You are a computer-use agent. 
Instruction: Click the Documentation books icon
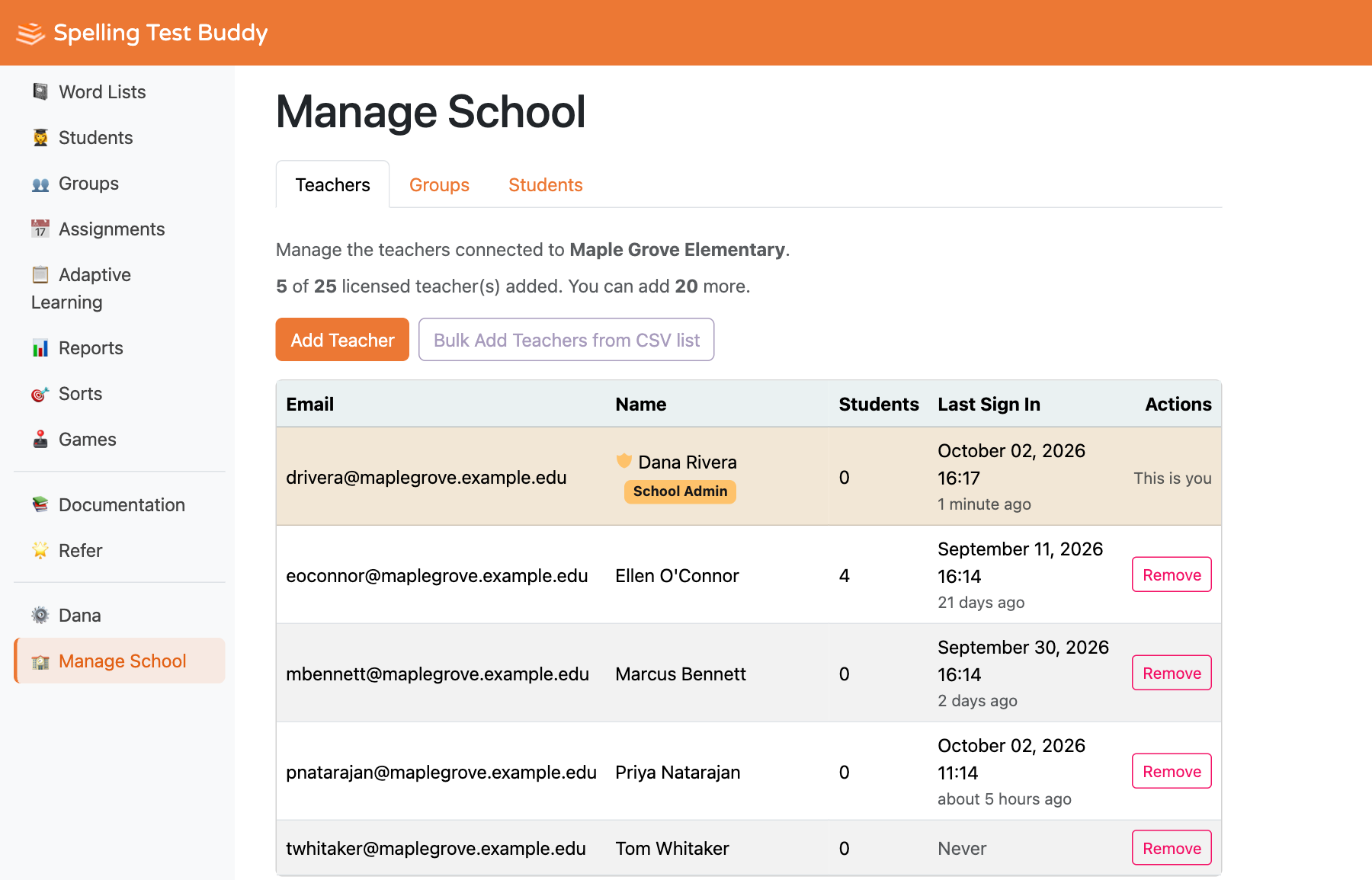coord(40,504)
